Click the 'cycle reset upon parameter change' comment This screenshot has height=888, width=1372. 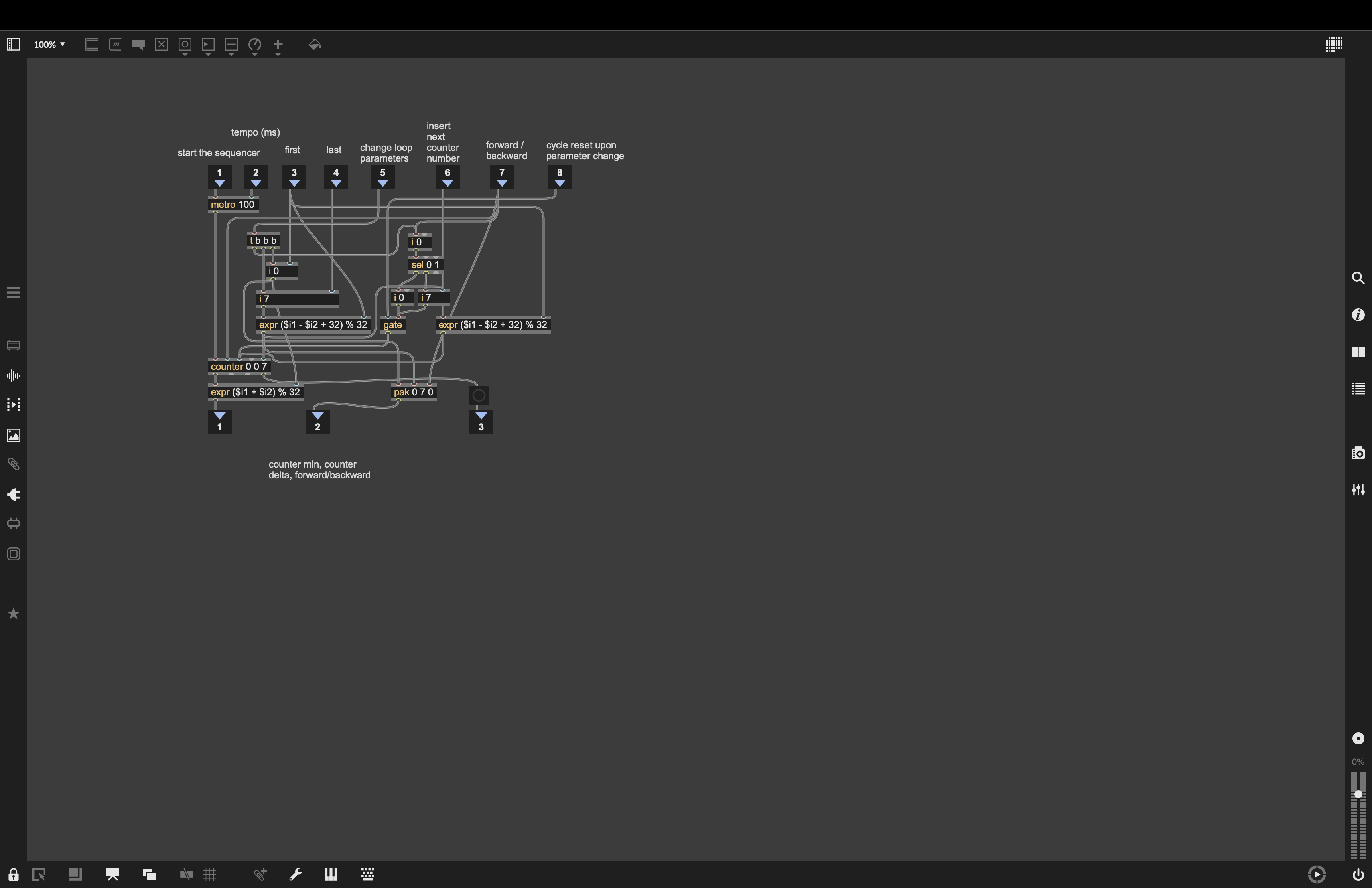(x=585, y=151)
